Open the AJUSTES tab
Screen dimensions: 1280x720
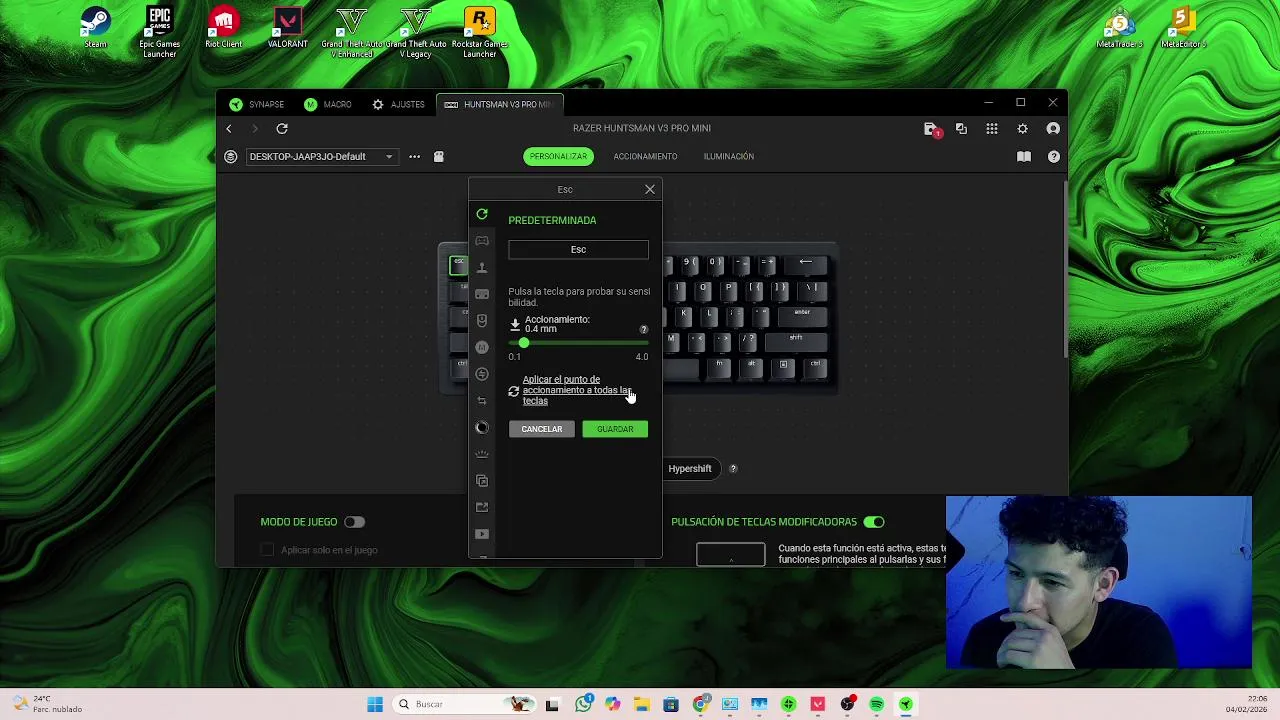click(x=398, y=104)
